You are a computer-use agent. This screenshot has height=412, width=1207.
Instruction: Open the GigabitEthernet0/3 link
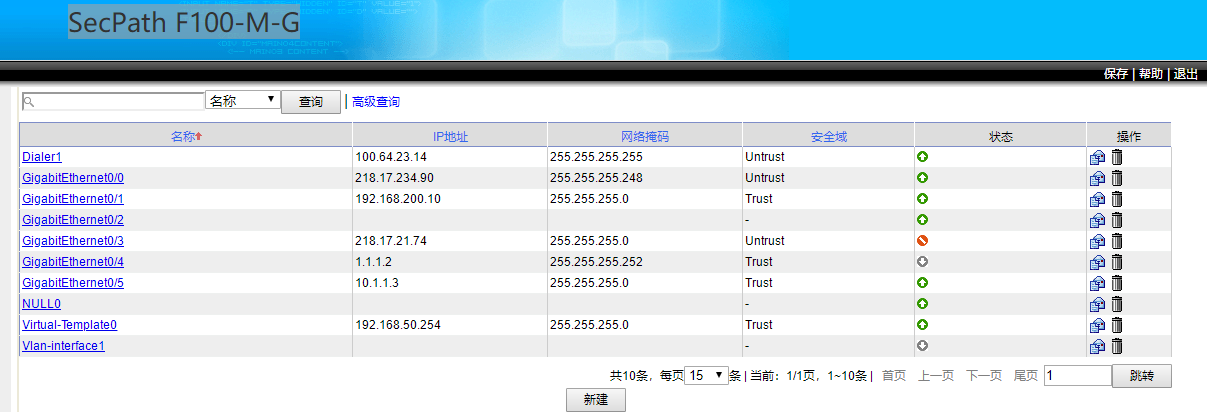(x=73, y=241)
